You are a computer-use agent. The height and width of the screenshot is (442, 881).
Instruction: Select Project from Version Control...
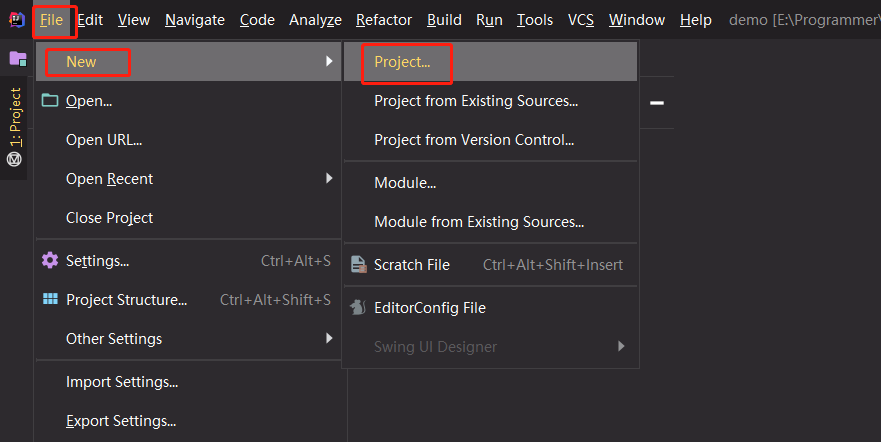click(473, 140)
